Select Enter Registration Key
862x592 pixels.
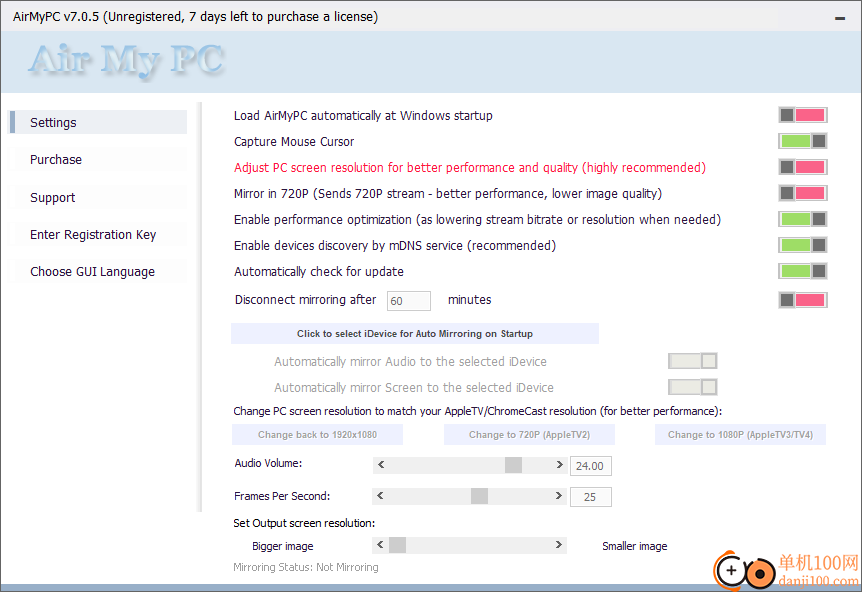98,234
